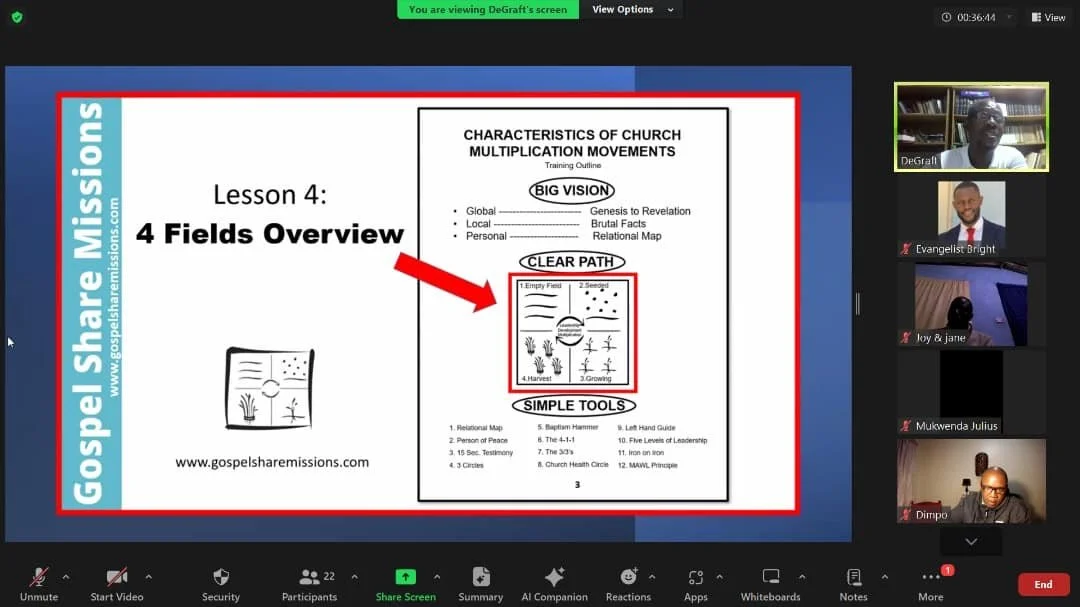Click the vertical 'Gospel Share Missions' banner
Image resolution: width=1080 pixels, height=607 pixels.
(x=92, y=303)
